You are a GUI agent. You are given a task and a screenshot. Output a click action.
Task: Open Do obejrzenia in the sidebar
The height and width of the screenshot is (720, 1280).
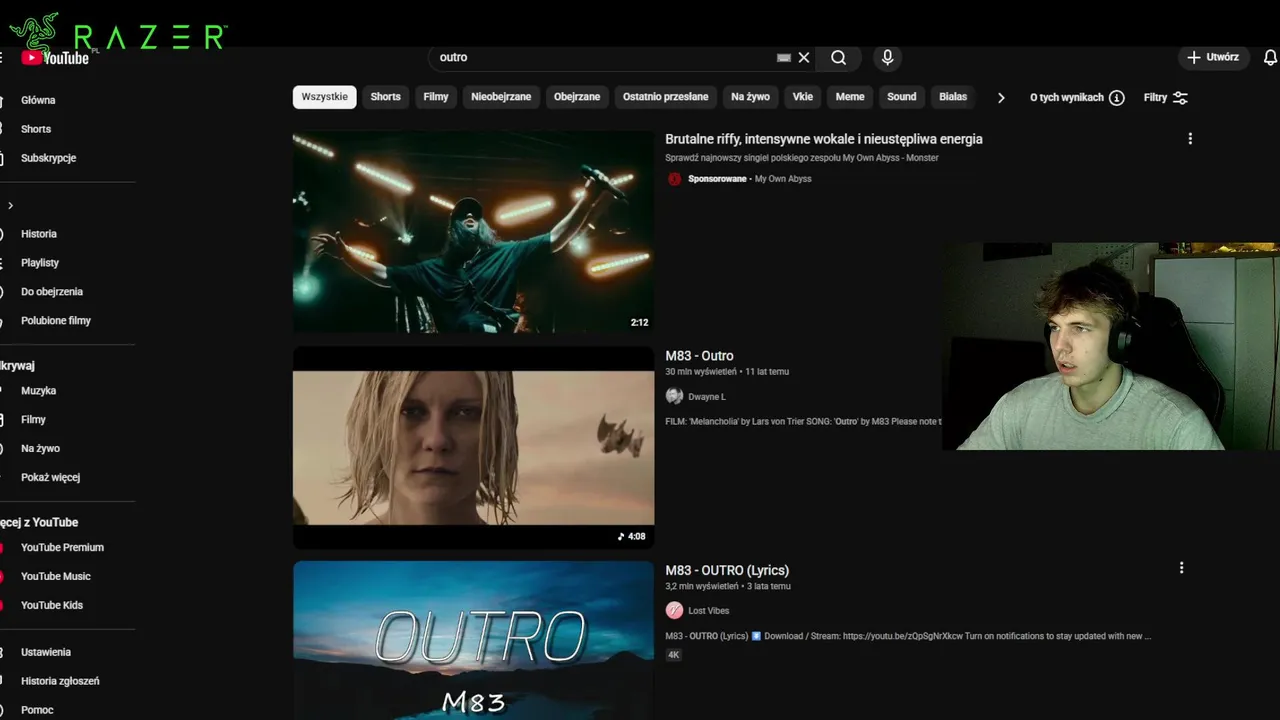52,292
